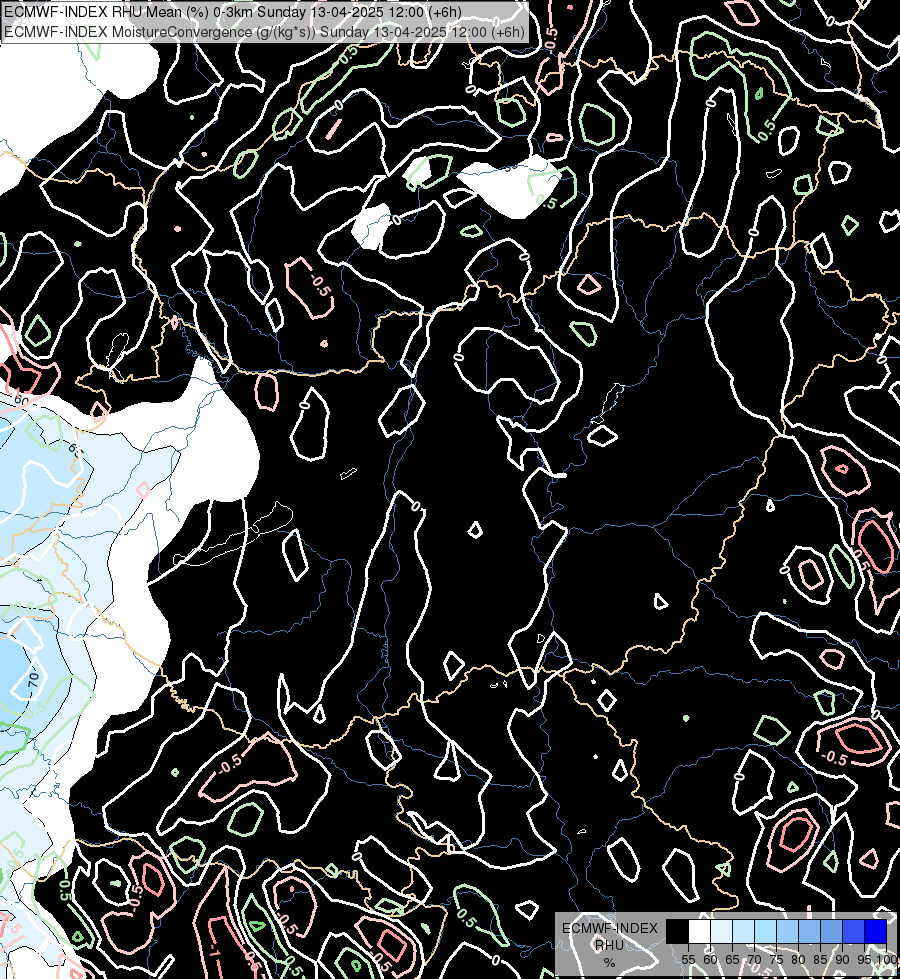The image size is (900, 979).
Task: Pick the 70-75% legend swatch
Action: (x=766, y=931)
